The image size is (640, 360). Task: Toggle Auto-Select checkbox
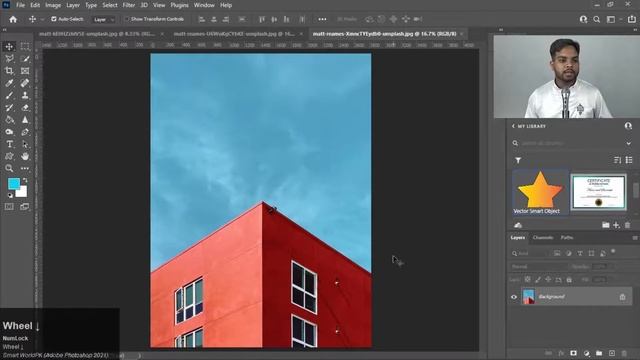tap(53, 19)
